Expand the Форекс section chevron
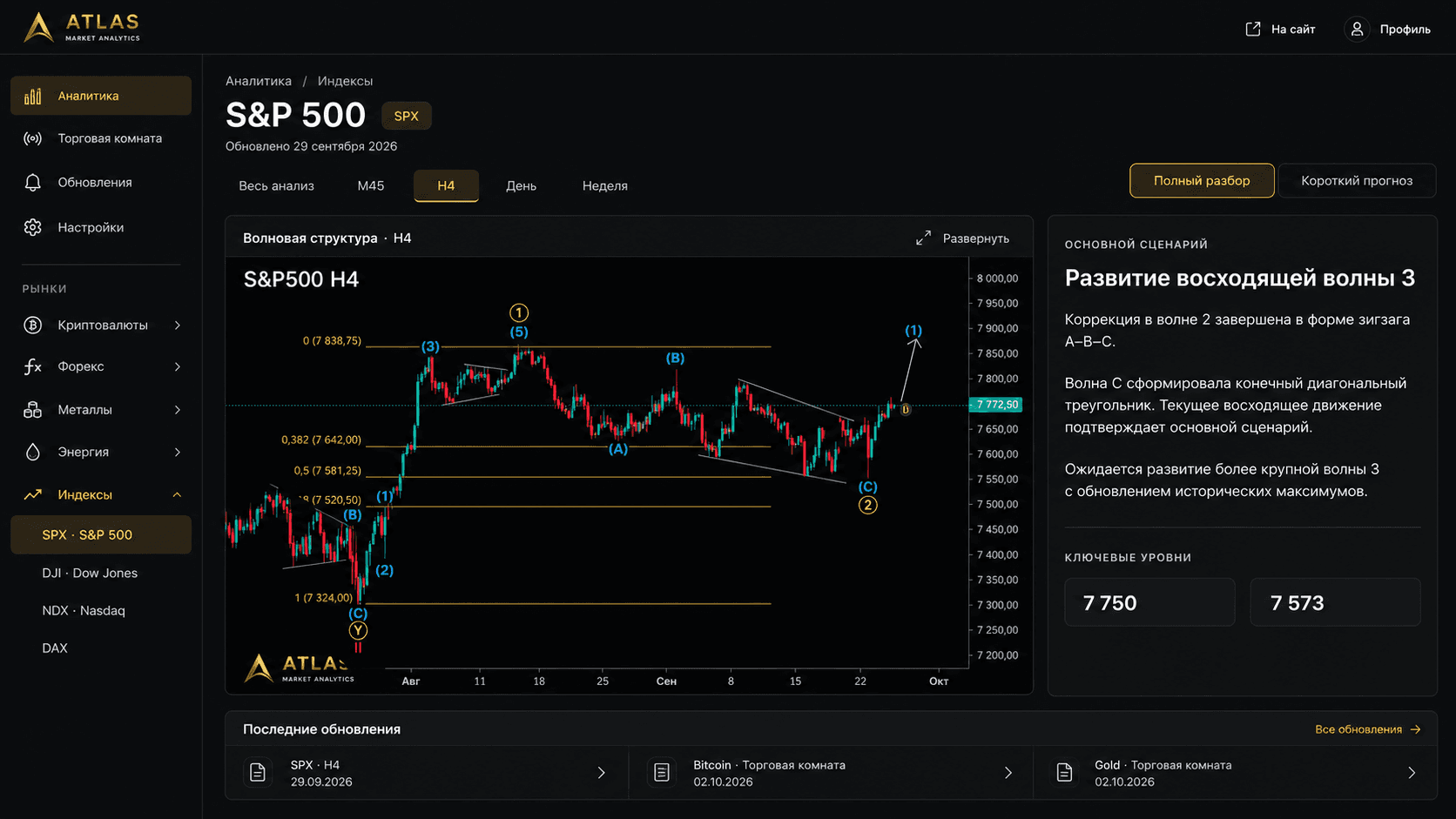 pos(178,366)
